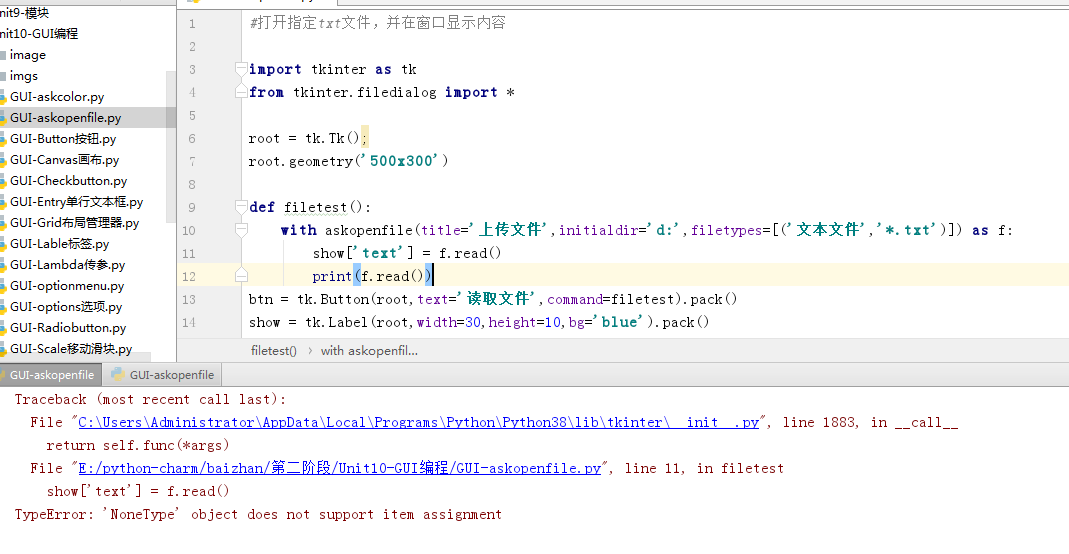Open GUI-Lable标签.py file
1069x554 pixels.
coord(59,244)
